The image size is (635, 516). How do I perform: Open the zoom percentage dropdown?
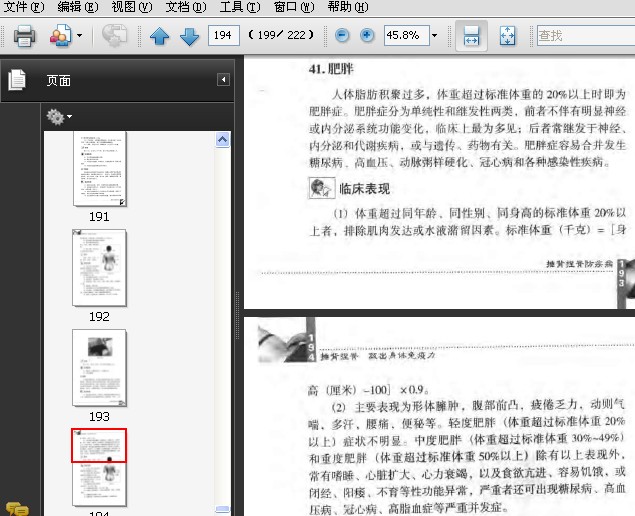pyautogui.click(x=434, y=37)
